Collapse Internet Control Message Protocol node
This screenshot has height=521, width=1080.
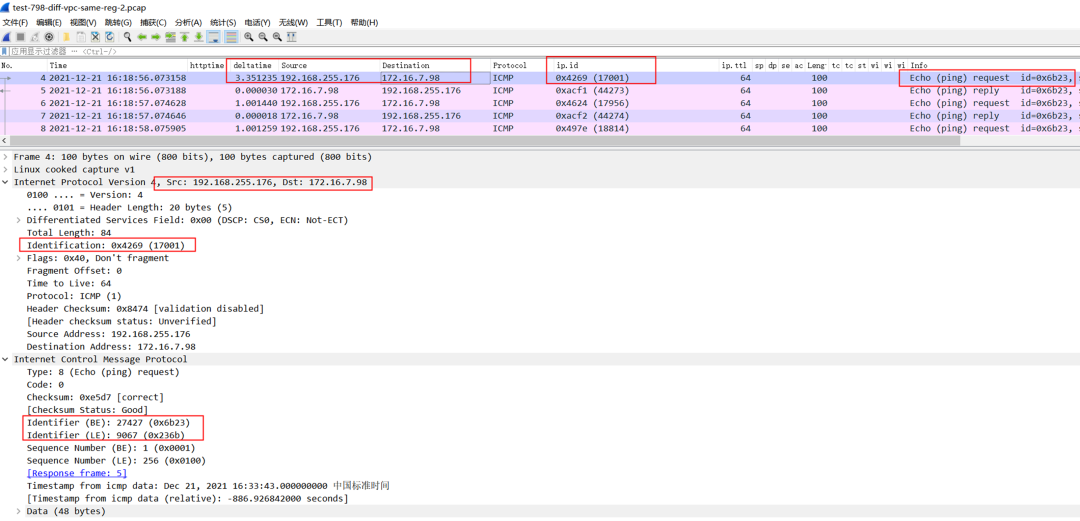(6, 359)
